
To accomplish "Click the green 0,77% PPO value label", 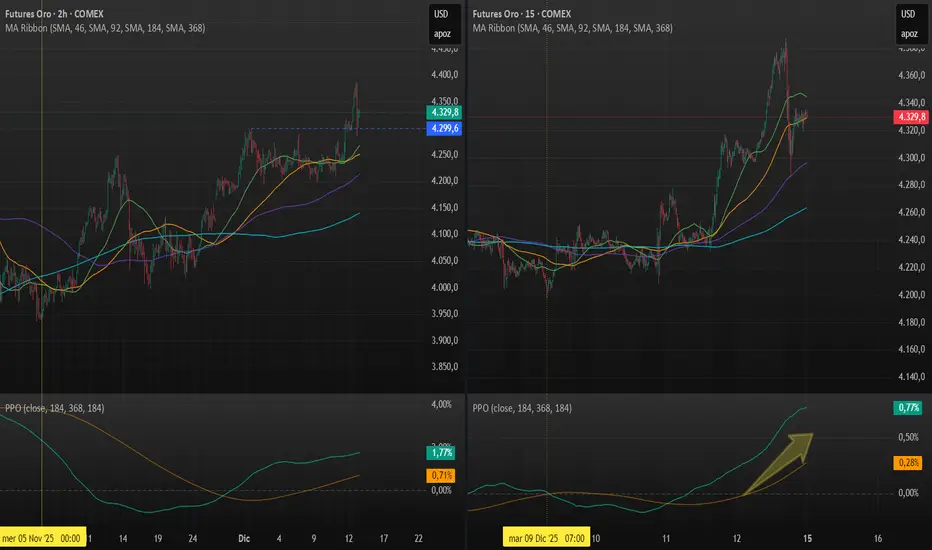I will coord(908,407).
